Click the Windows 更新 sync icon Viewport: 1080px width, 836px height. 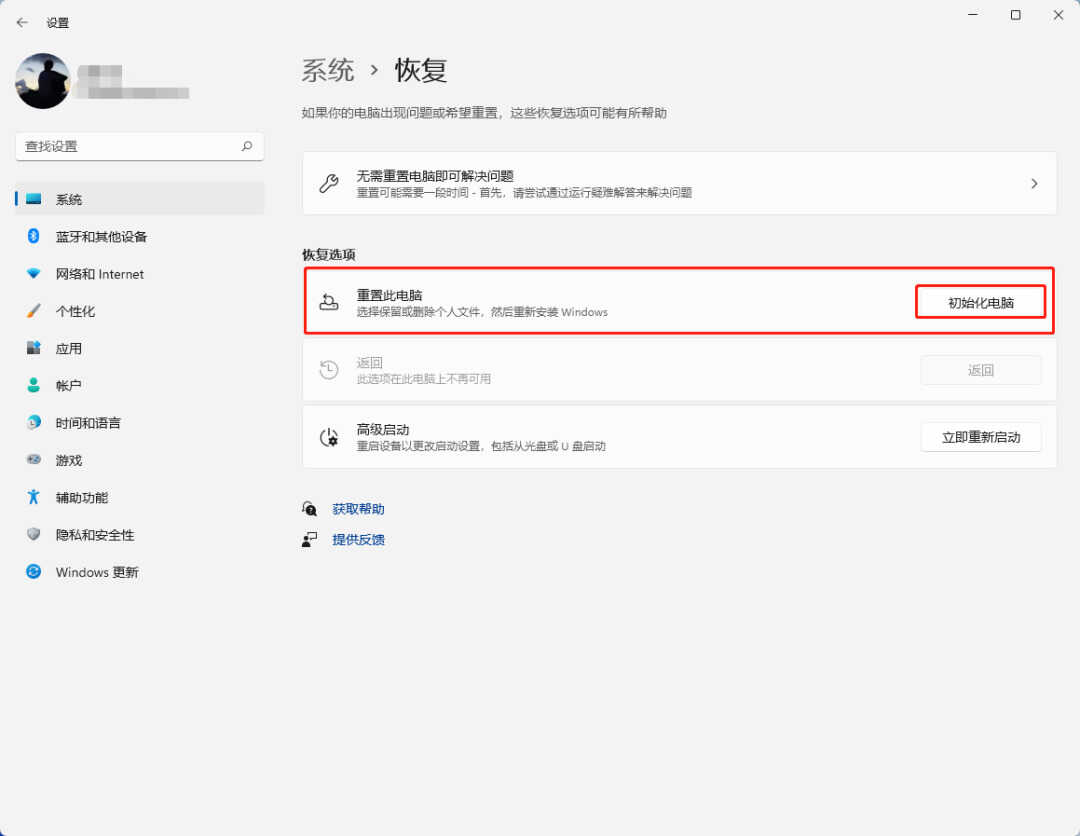click(33, 571)
